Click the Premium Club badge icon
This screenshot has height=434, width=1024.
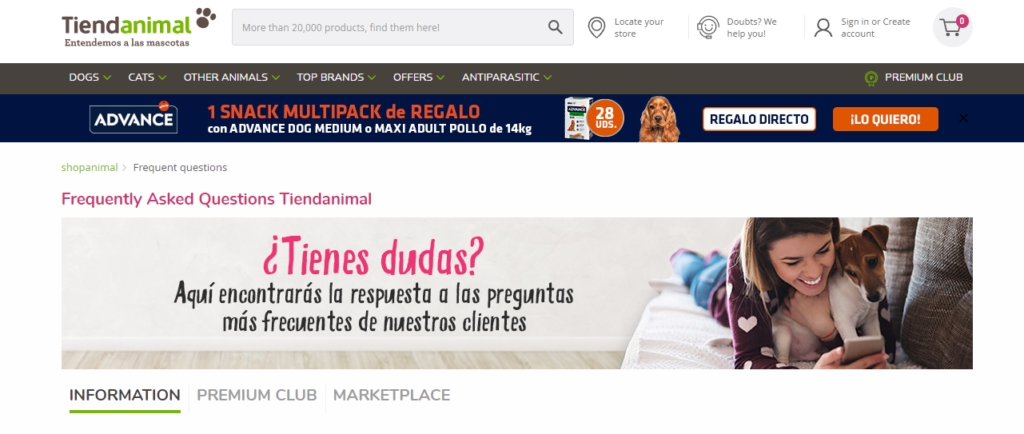871,78
